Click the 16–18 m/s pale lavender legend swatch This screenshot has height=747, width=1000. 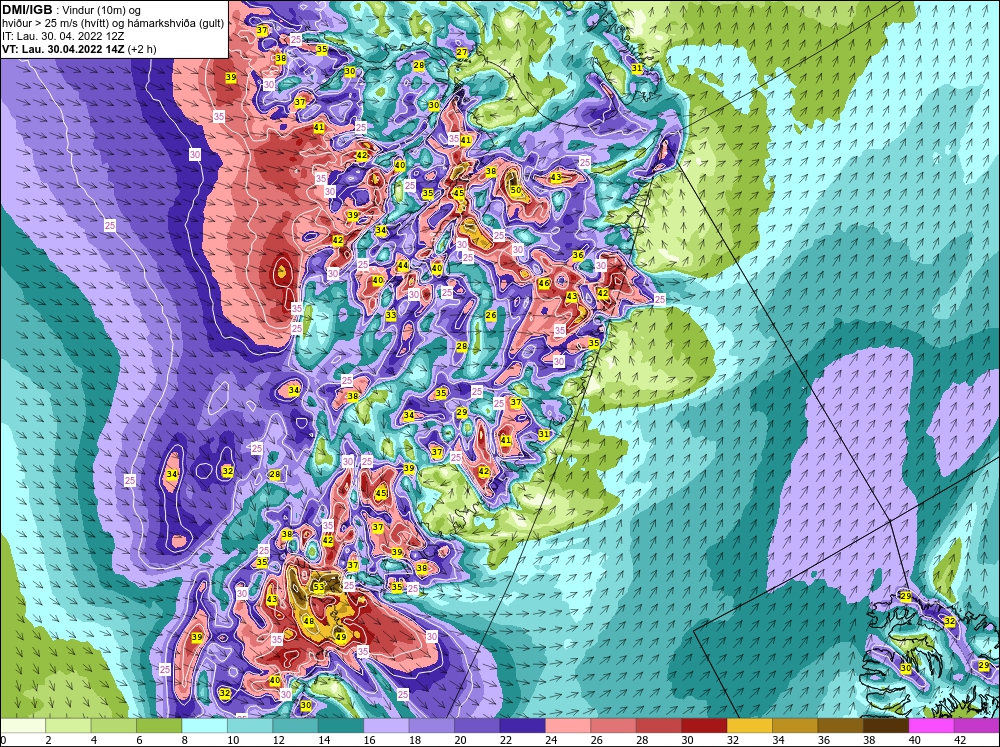click(x=386, y=726)
